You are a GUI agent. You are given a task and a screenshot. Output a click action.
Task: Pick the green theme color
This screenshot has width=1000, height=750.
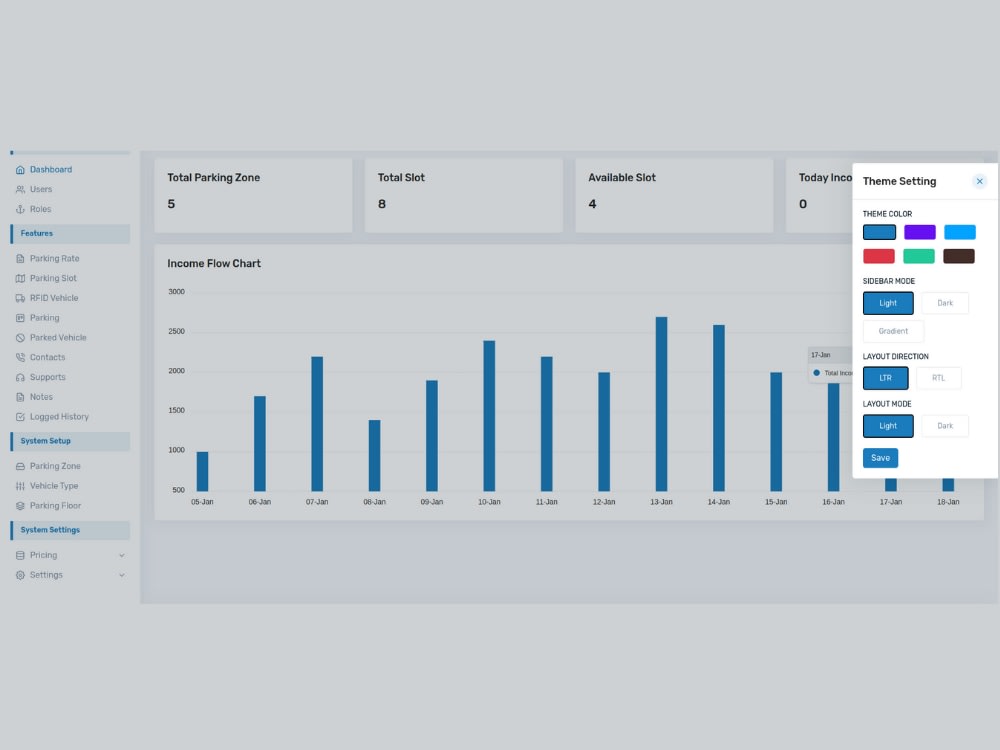point(919,256)
